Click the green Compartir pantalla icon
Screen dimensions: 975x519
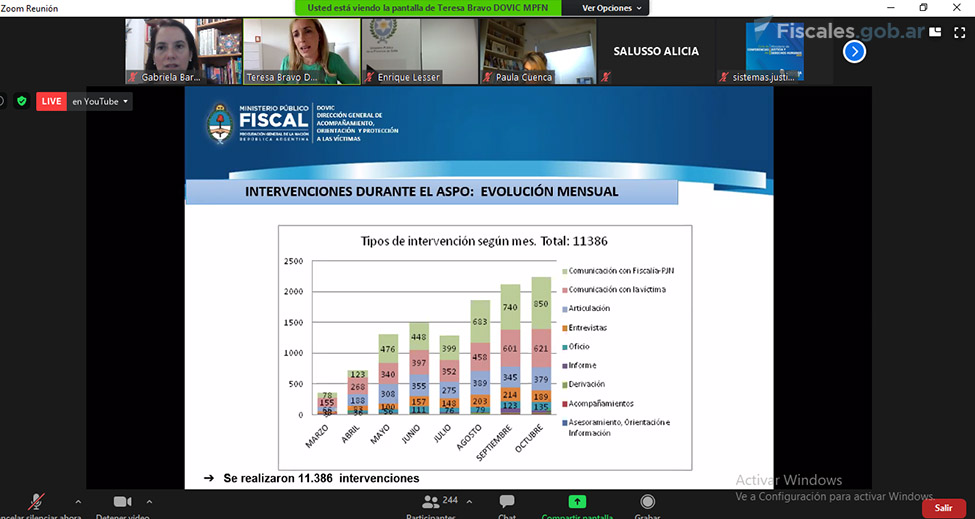pyautogui.click(x=577, y=502)
